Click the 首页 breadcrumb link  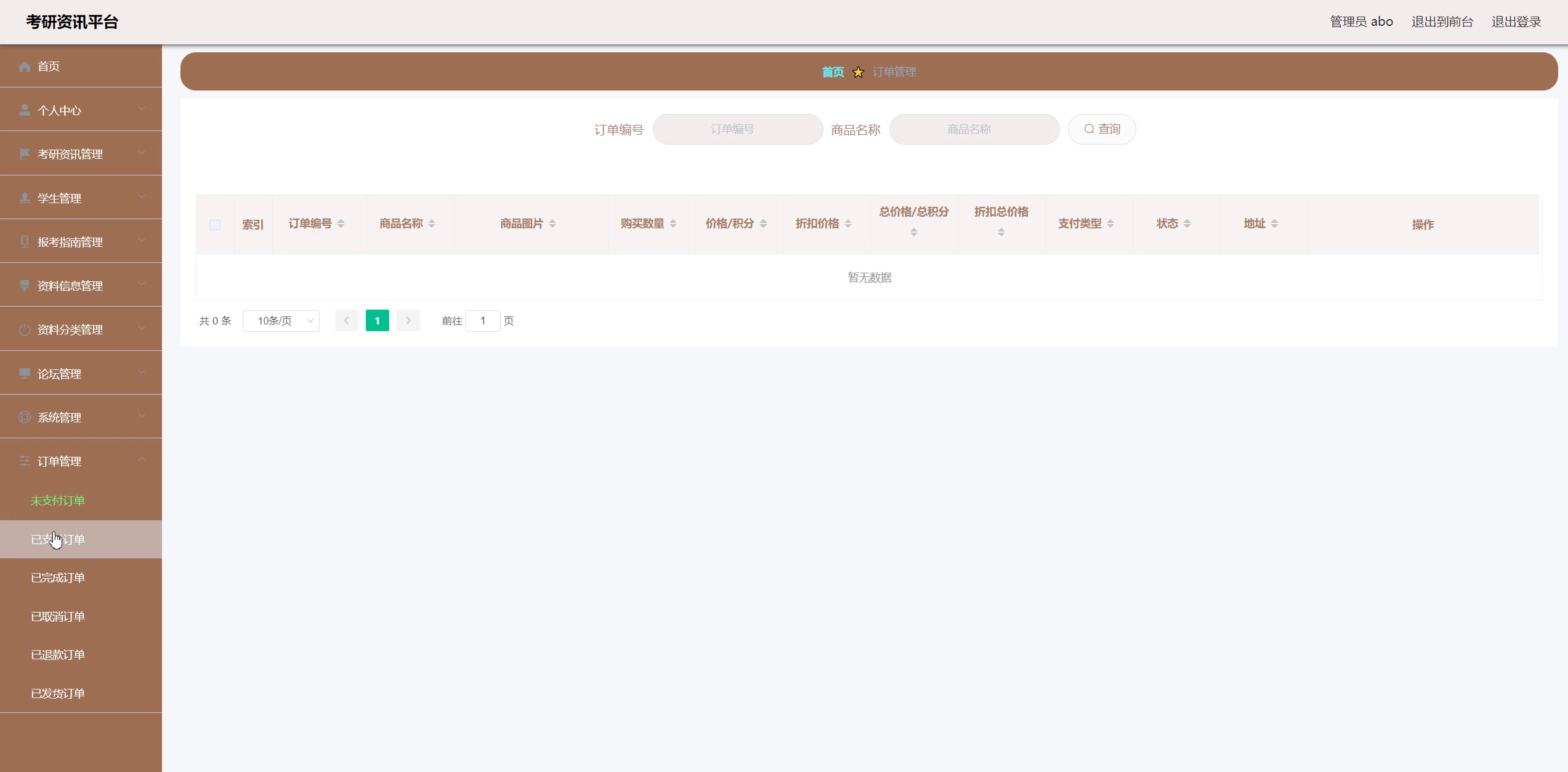coord(833,72)
